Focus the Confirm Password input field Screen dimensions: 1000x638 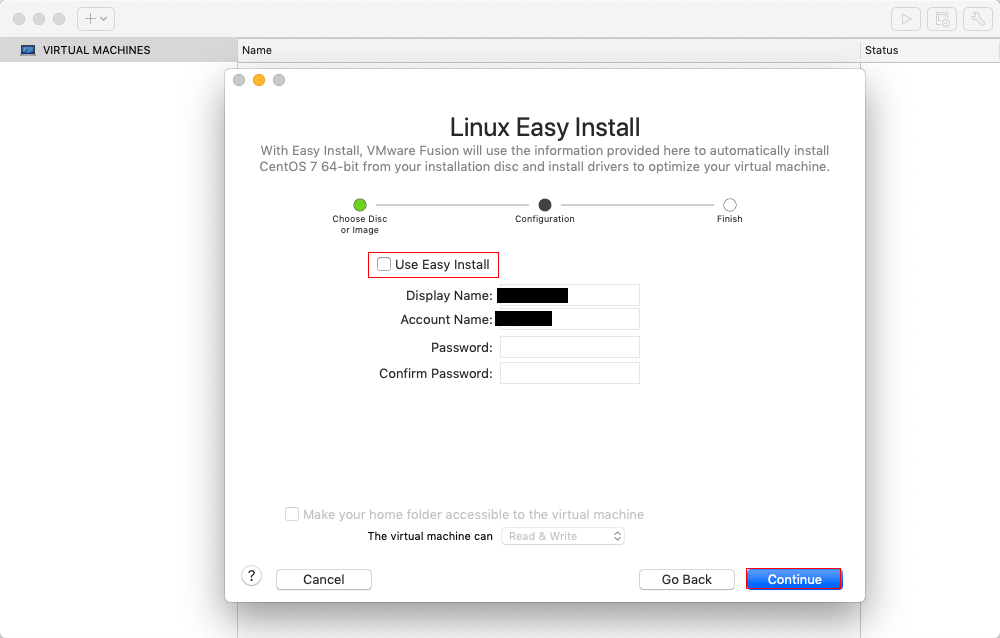click(570, 373)
